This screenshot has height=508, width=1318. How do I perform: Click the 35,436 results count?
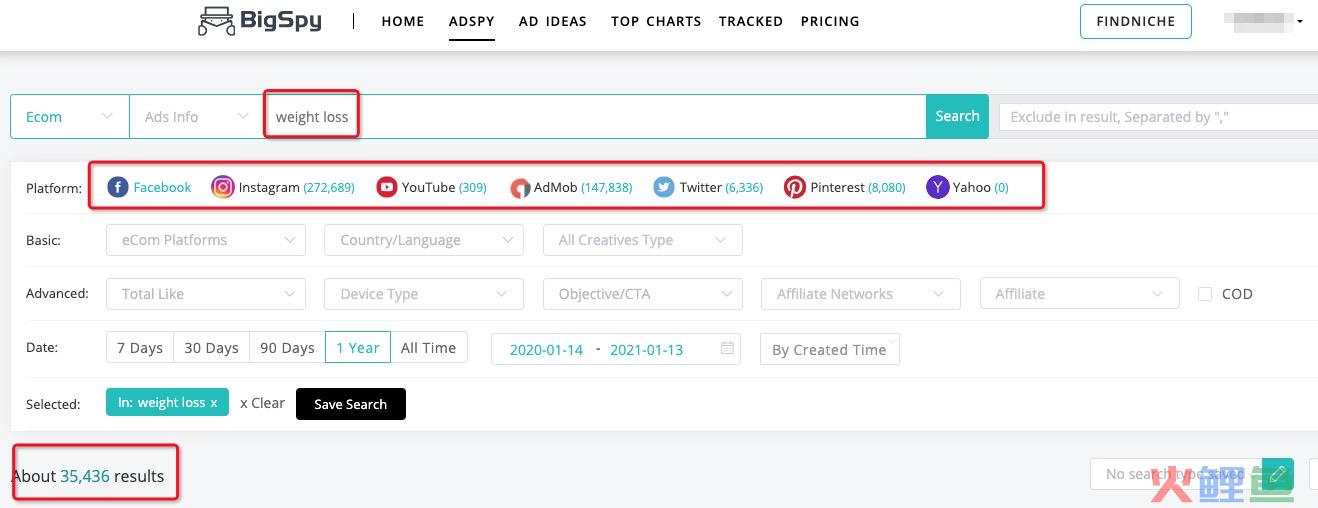pos(85,476)
